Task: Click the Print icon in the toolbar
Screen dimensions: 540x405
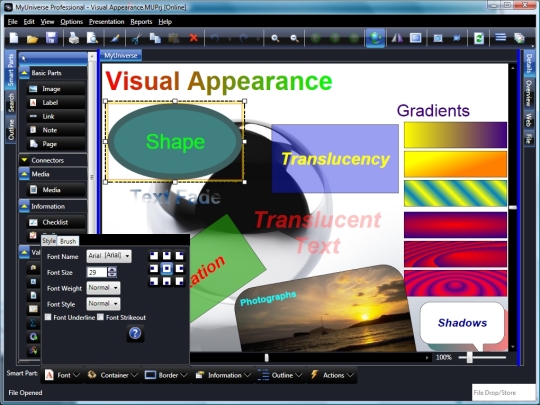Action: [x=74, y=38]
